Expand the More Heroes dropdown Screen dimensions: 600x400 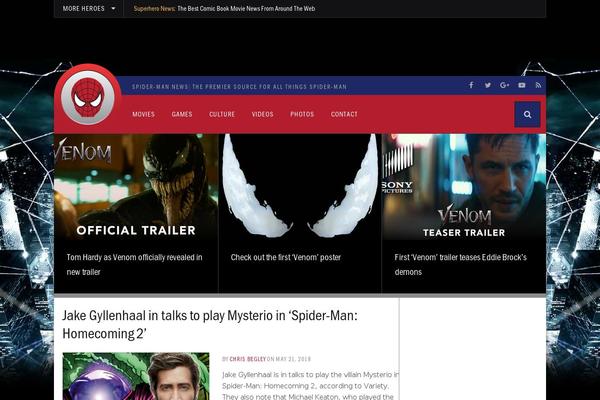point(89,8)
